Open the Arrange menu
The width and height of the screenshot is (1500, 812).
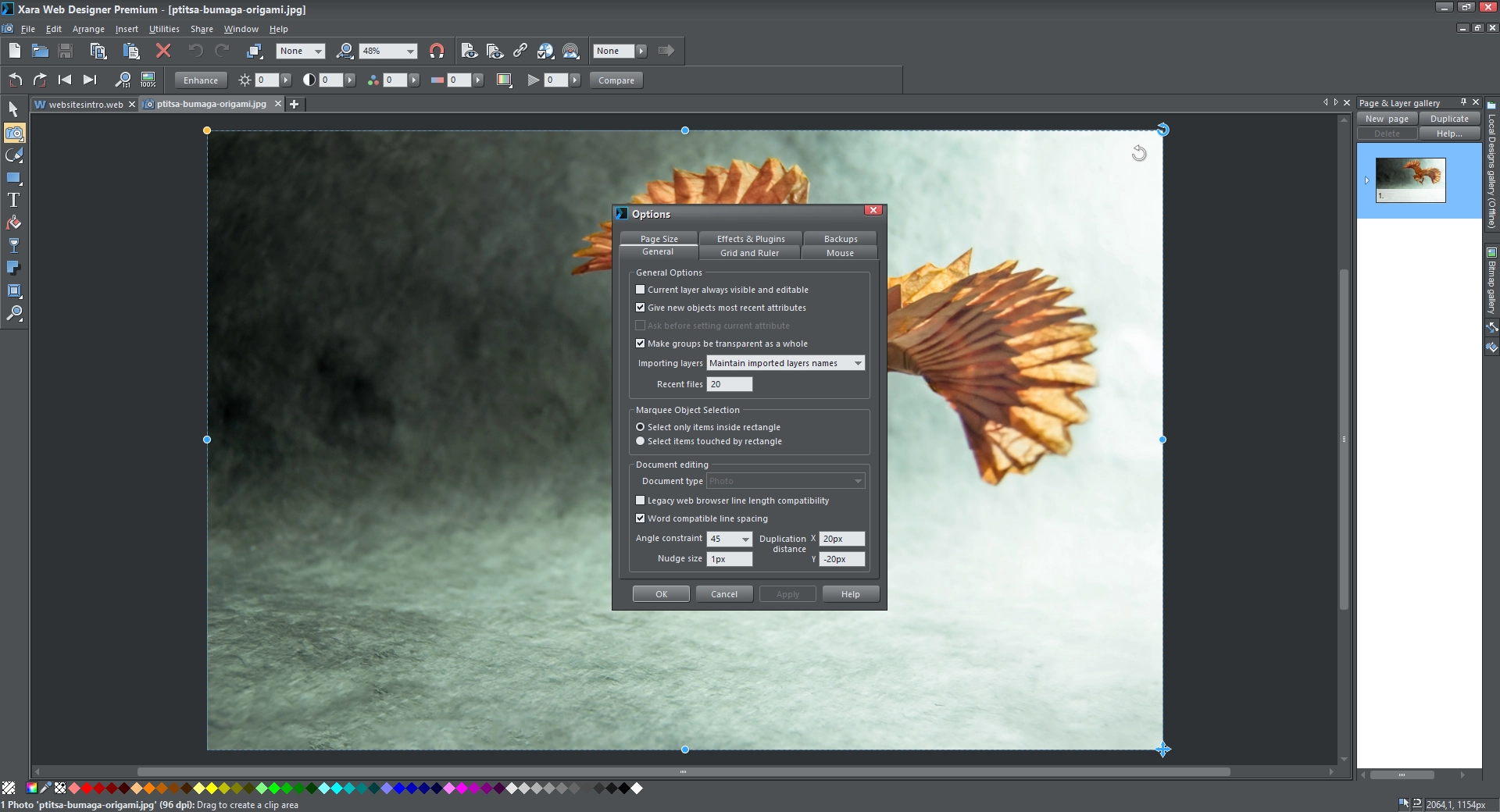pos(88,29)
